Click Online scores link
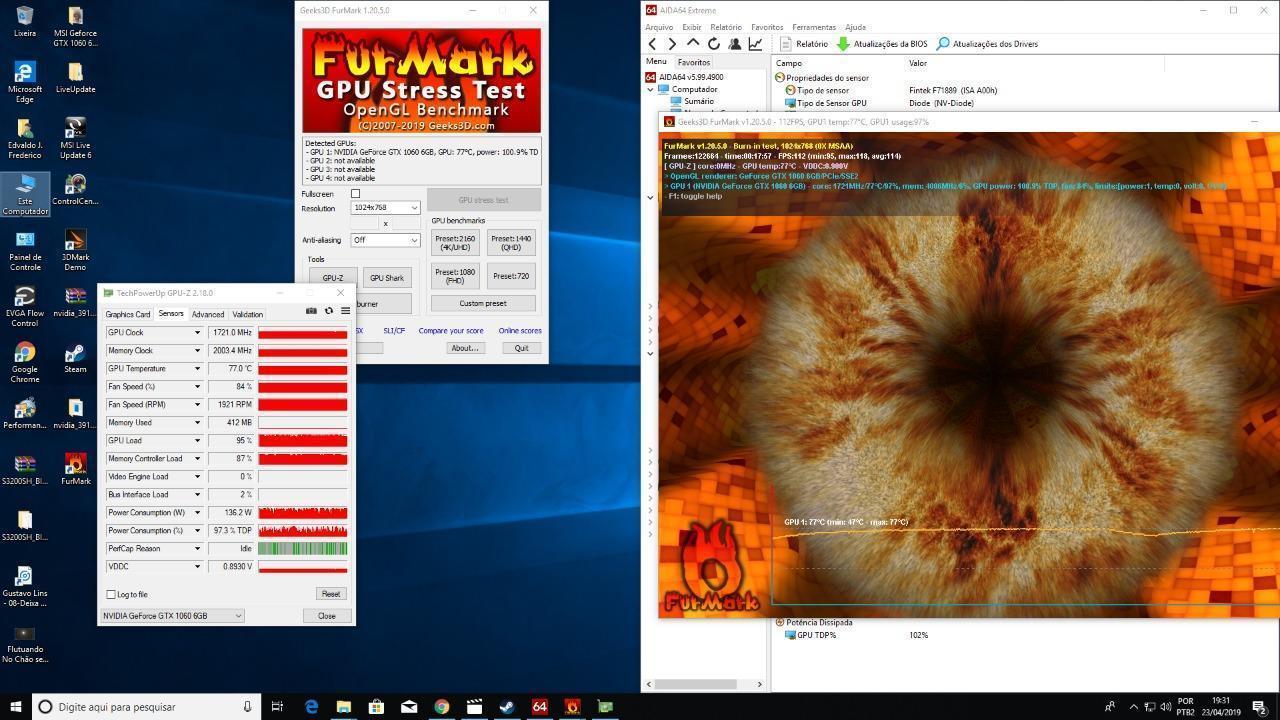The width and height of the screenshot is (1280, 720). click(520, 331)
